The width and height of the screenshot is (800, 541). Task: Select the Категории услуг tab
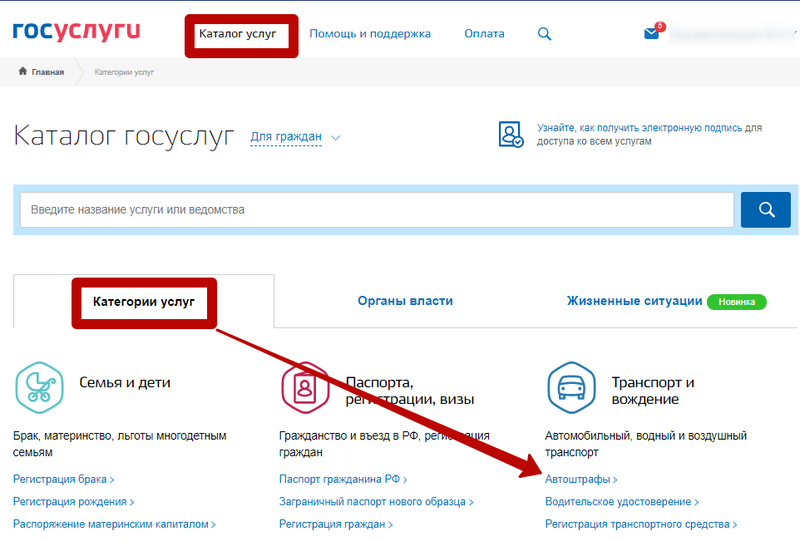click(143, 301)
